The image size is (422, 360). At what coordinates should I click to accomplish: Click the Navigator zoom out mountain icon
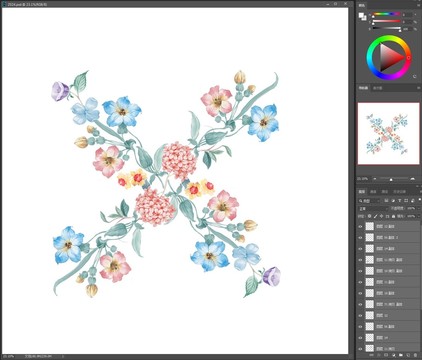[x=374, y=179]
